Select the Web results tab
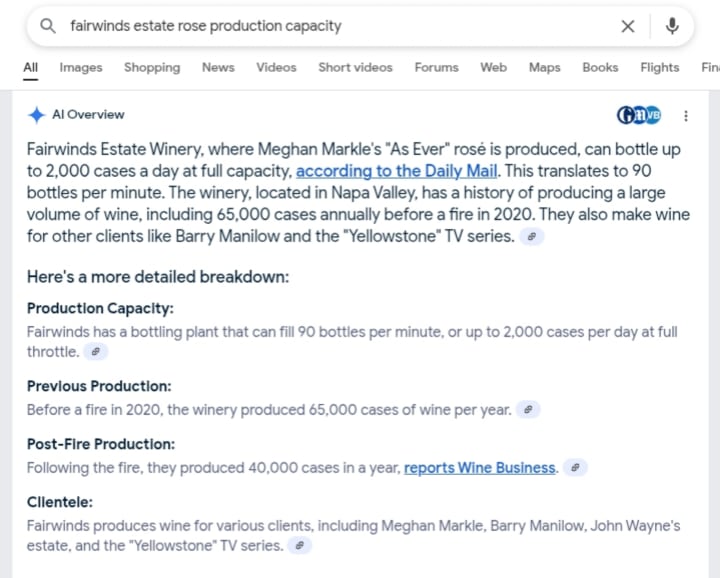The height and width of the screenshot is (578, 720). (x=494, y=67)
